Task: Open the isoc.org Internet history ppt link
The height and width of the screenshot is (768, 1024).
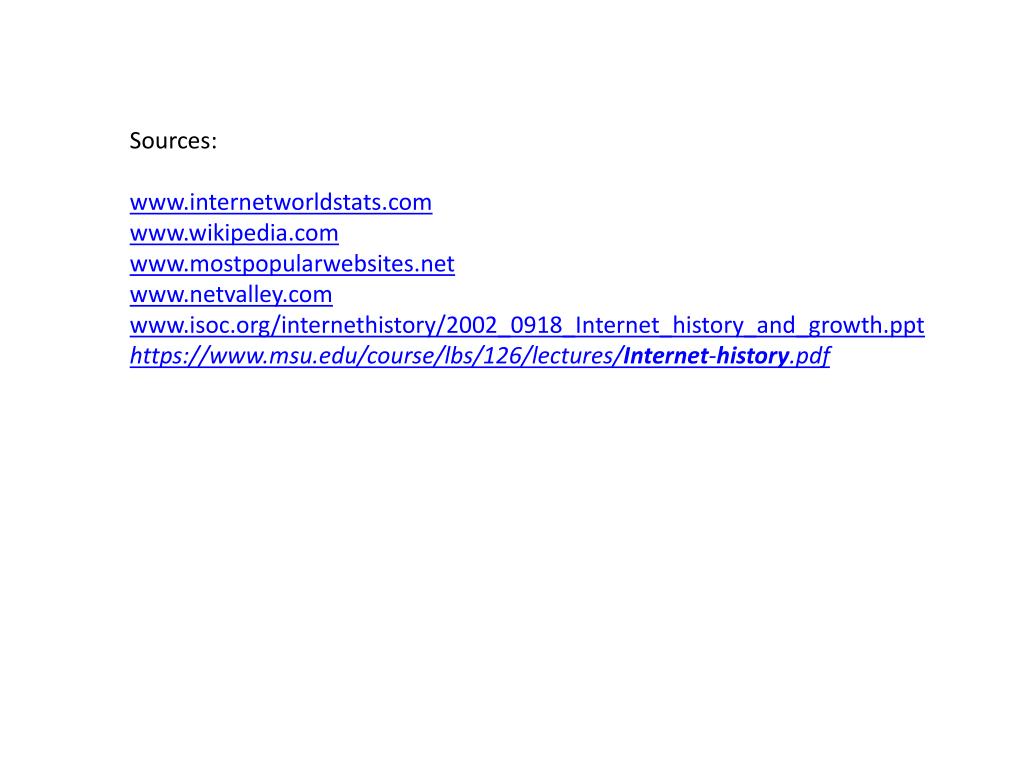Action: (x=527, y=325)
